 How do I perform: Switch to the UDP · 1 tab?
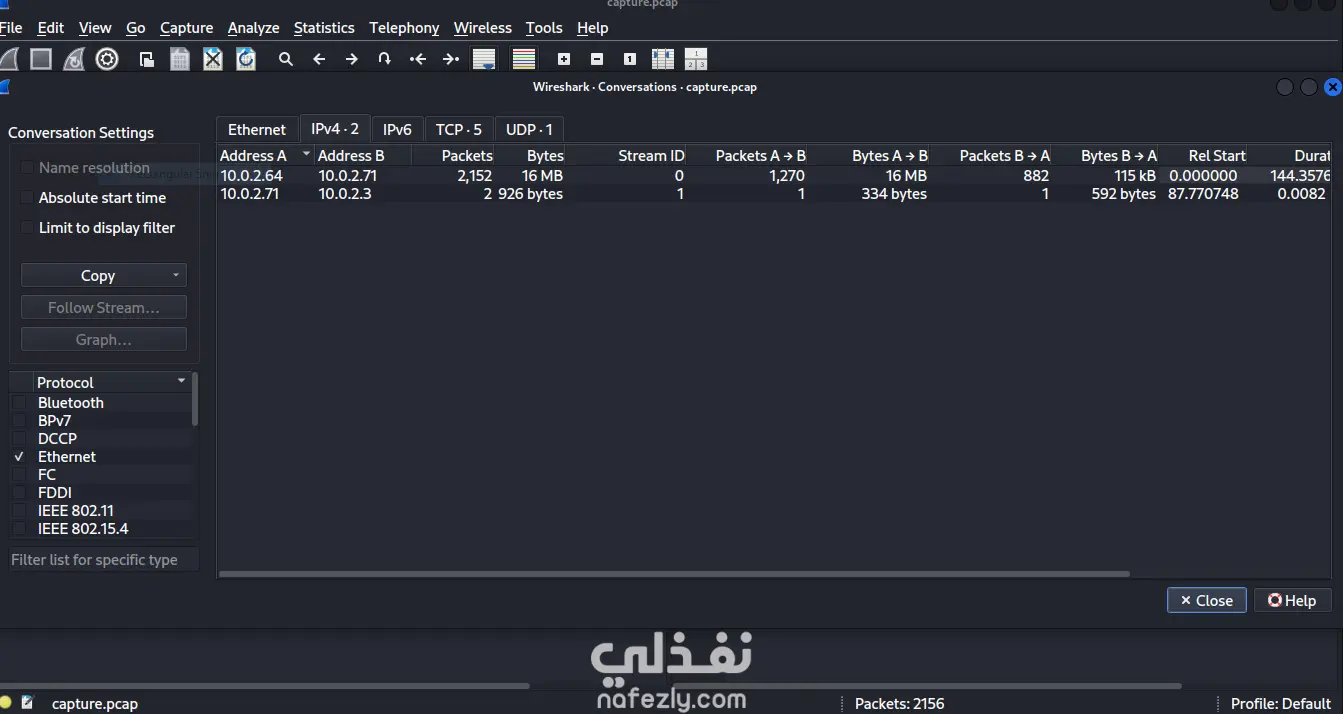529,129
